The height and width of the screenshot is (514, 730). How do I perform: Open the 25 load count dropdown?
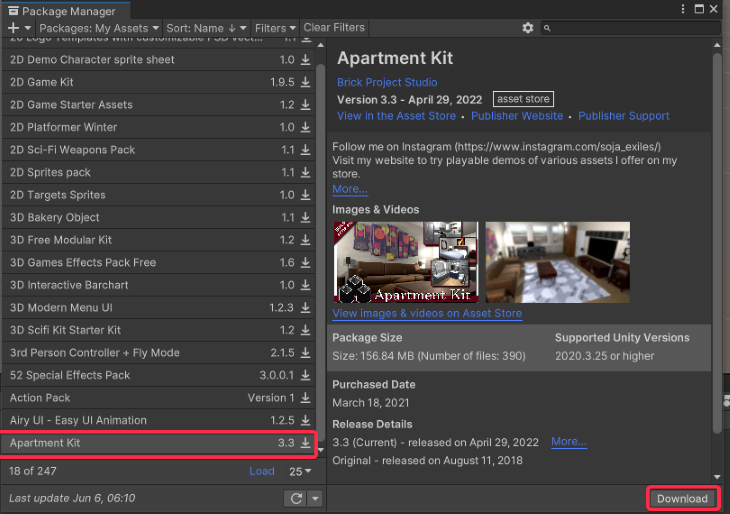click(x=300, y=471)
